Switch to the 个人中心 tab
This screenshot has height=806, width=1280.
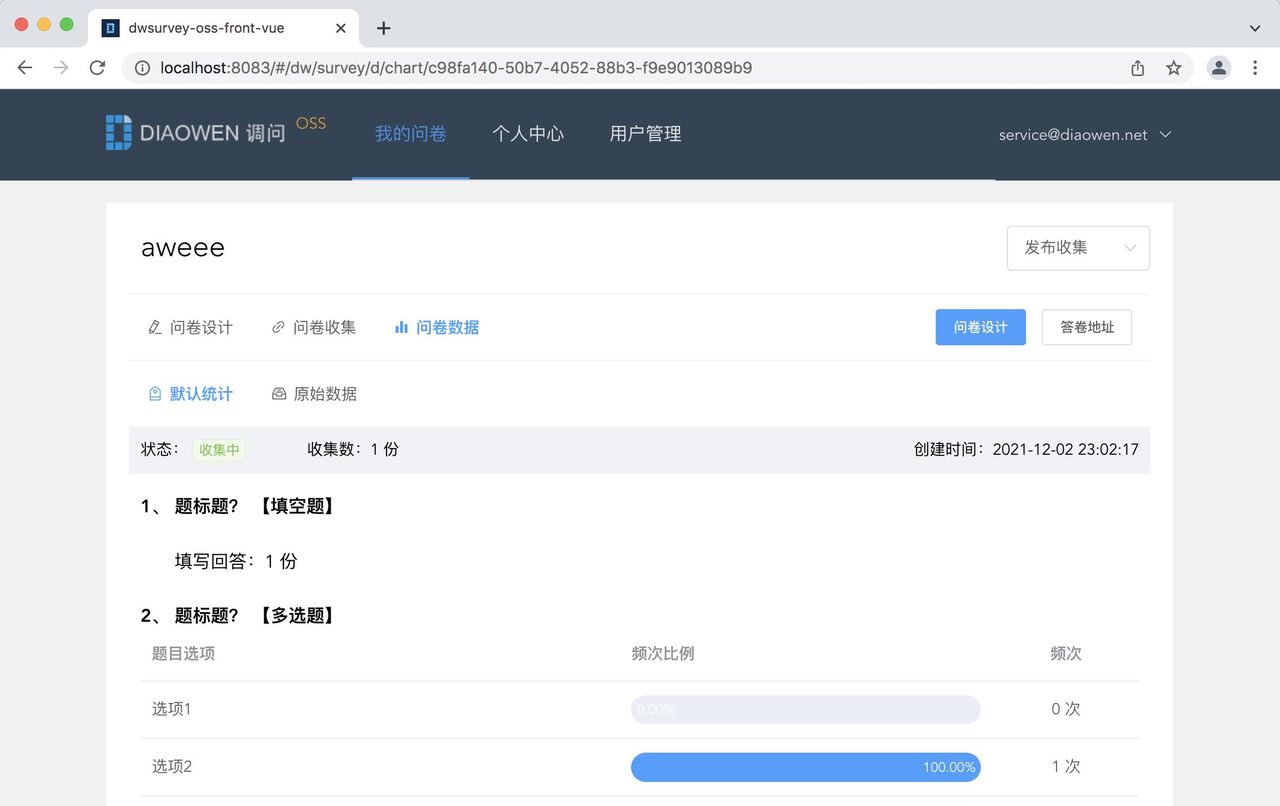coord(528,133)
